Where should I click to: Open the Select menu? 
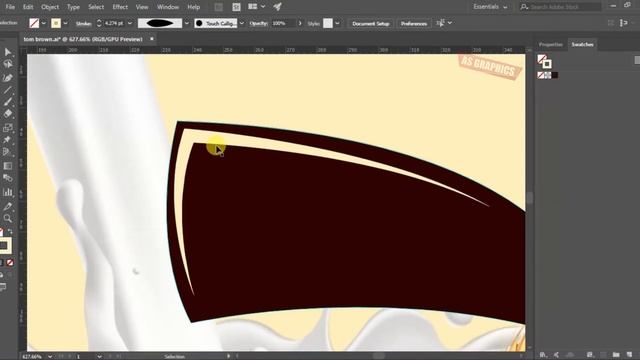click(96, 7)
